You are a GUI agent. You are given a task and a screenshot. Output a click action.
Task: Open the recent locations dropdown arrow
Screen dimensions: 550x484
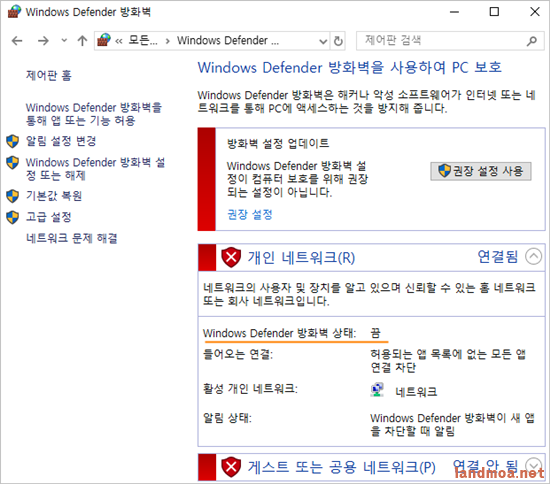point(64,41)
